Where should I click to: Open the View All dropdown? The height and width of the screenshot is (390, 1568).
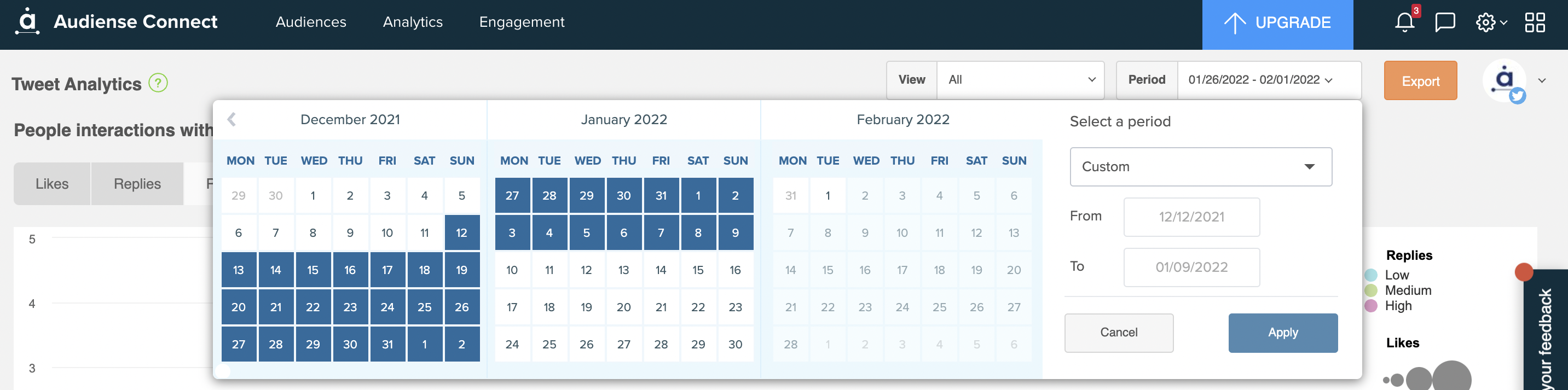(1020, 80)
